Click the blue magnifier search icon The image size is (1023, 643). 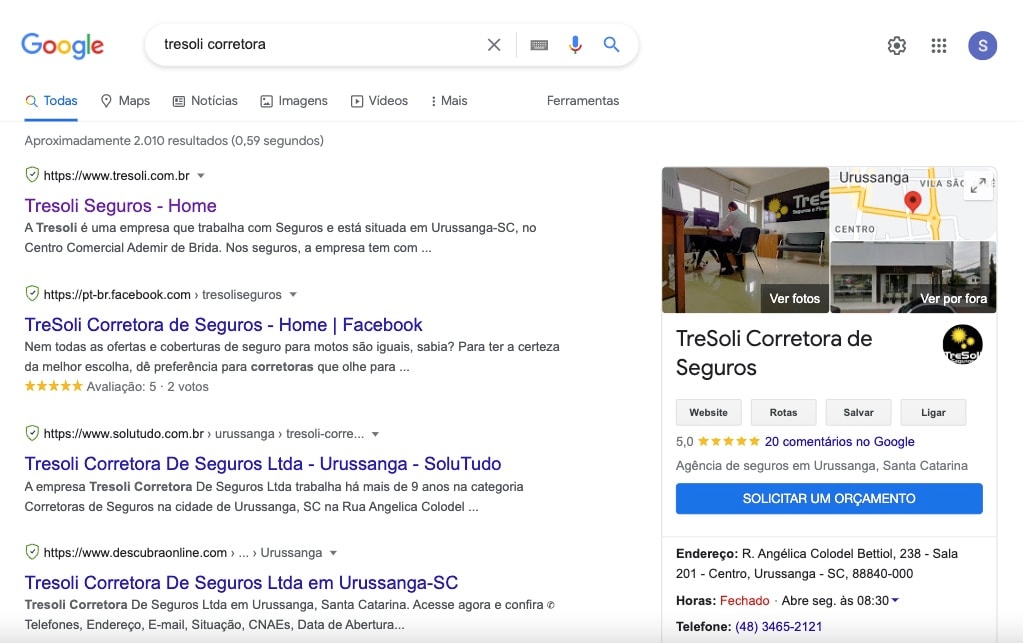click(611, 44)
